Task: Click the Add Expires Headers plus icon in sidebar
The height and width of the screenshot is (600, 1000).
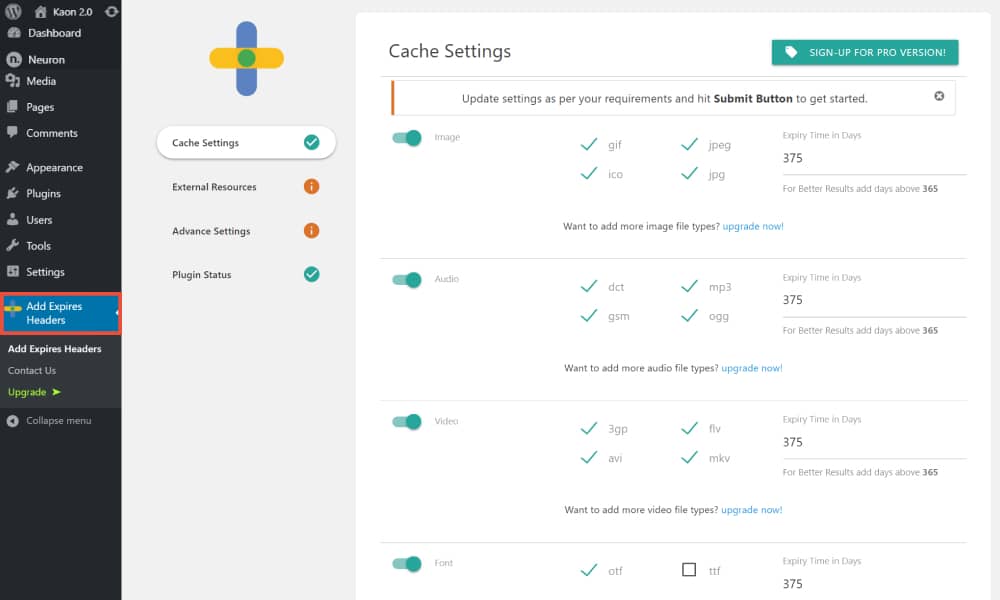Action: click(x=13, y=309)
